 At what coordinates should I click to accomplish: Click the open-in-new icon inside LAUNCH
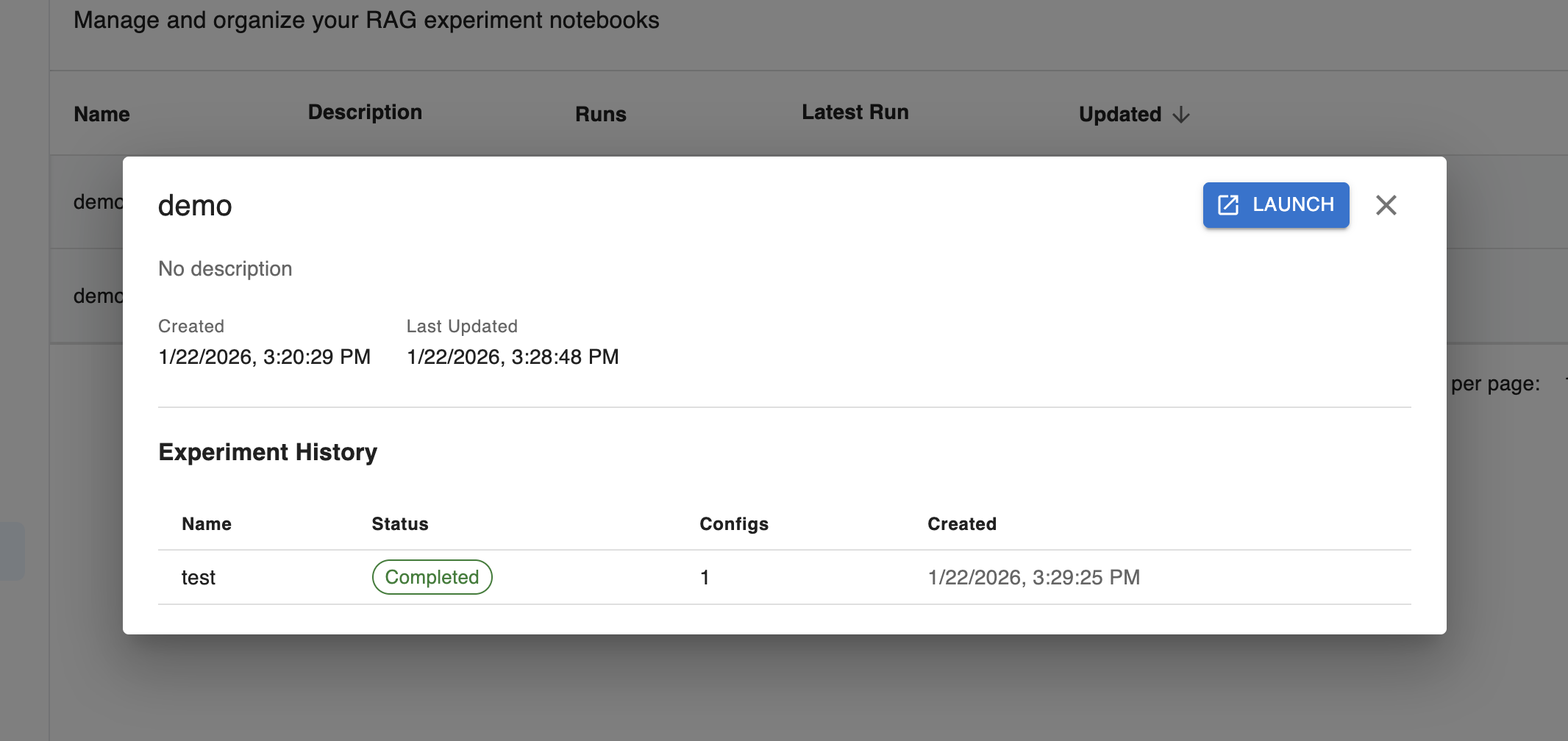tap(1228, 205)
